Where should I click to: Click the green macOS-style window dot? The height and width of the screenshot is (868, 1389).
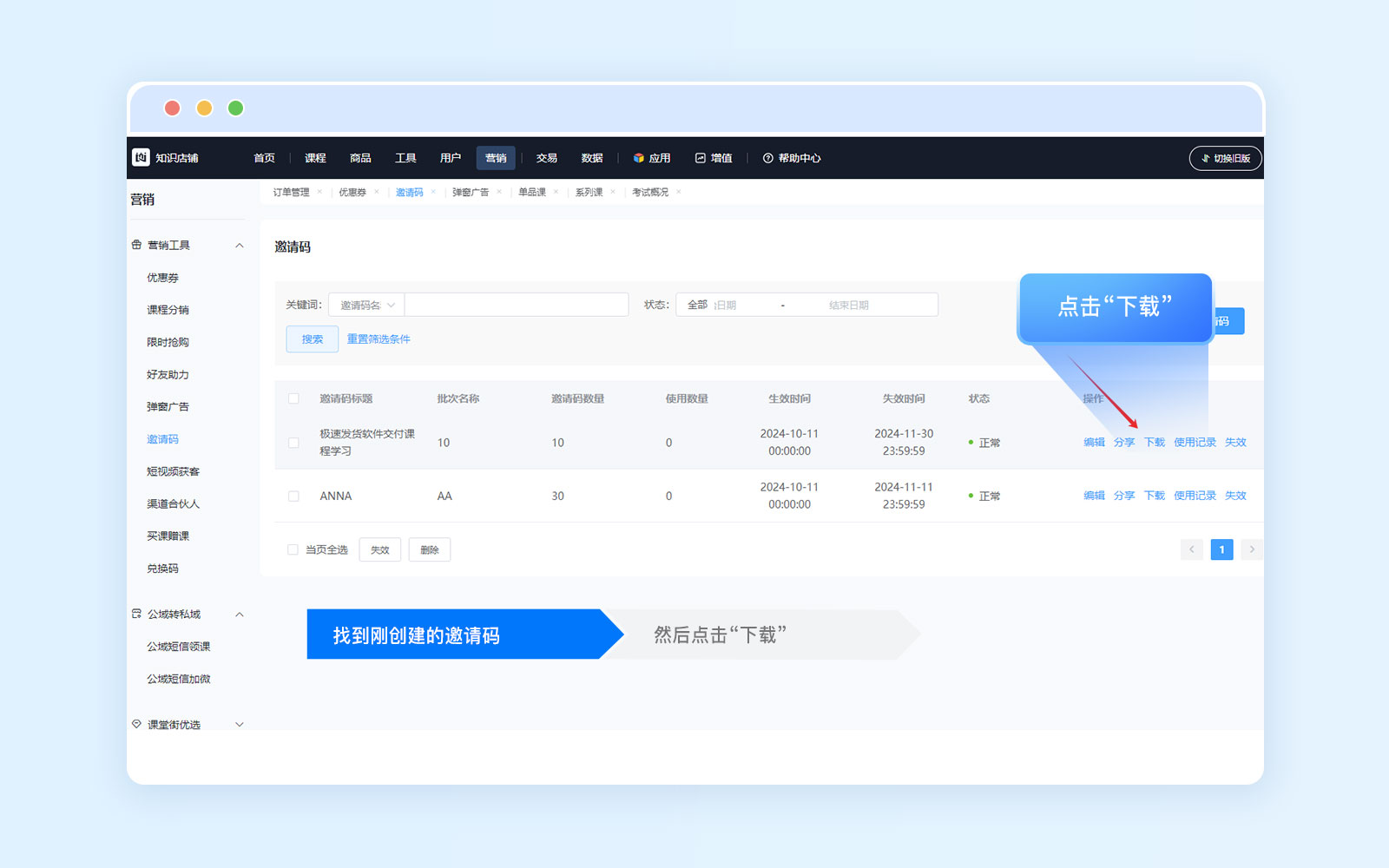pos(235,108)
